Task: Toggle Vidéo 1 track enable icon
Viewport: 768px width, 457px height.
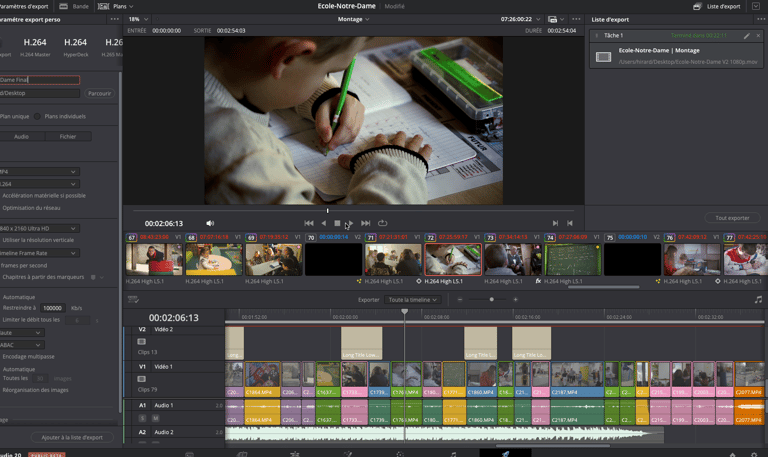Action: 142,379
